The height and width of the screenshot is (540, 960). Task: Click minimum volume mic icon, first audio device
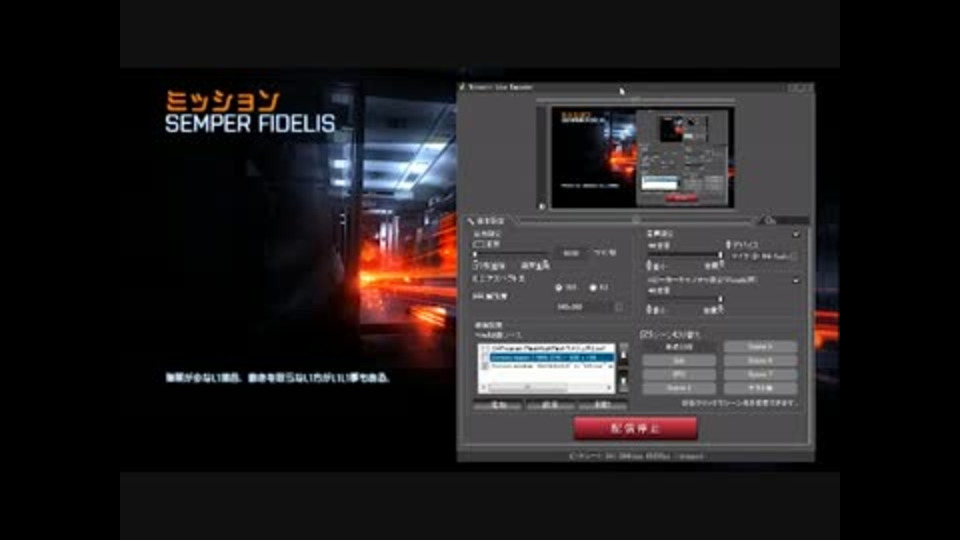click(649, 265)
